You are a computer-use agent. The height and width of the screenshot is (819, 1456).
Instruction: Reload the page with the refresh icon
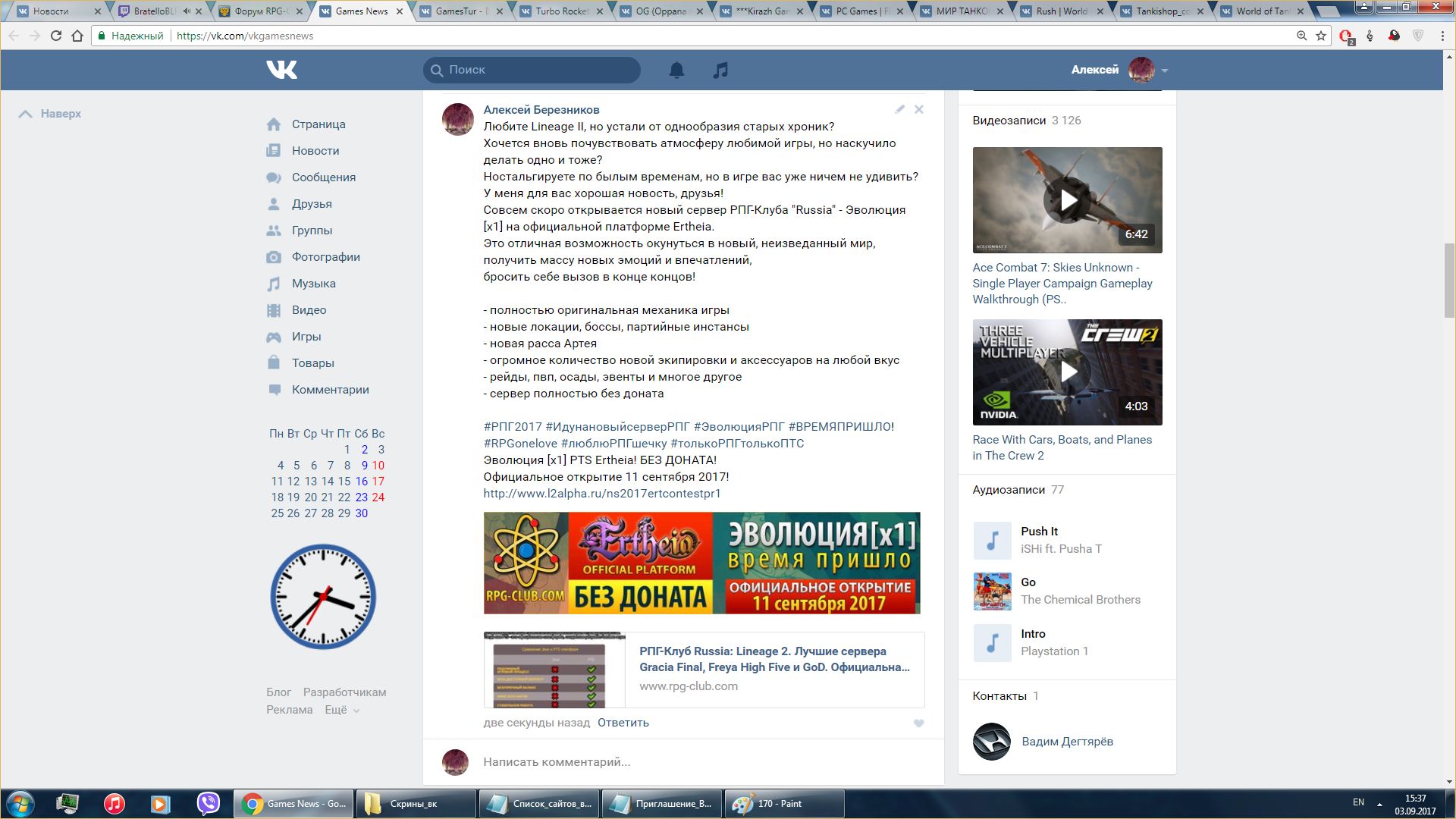coord(55,36)
